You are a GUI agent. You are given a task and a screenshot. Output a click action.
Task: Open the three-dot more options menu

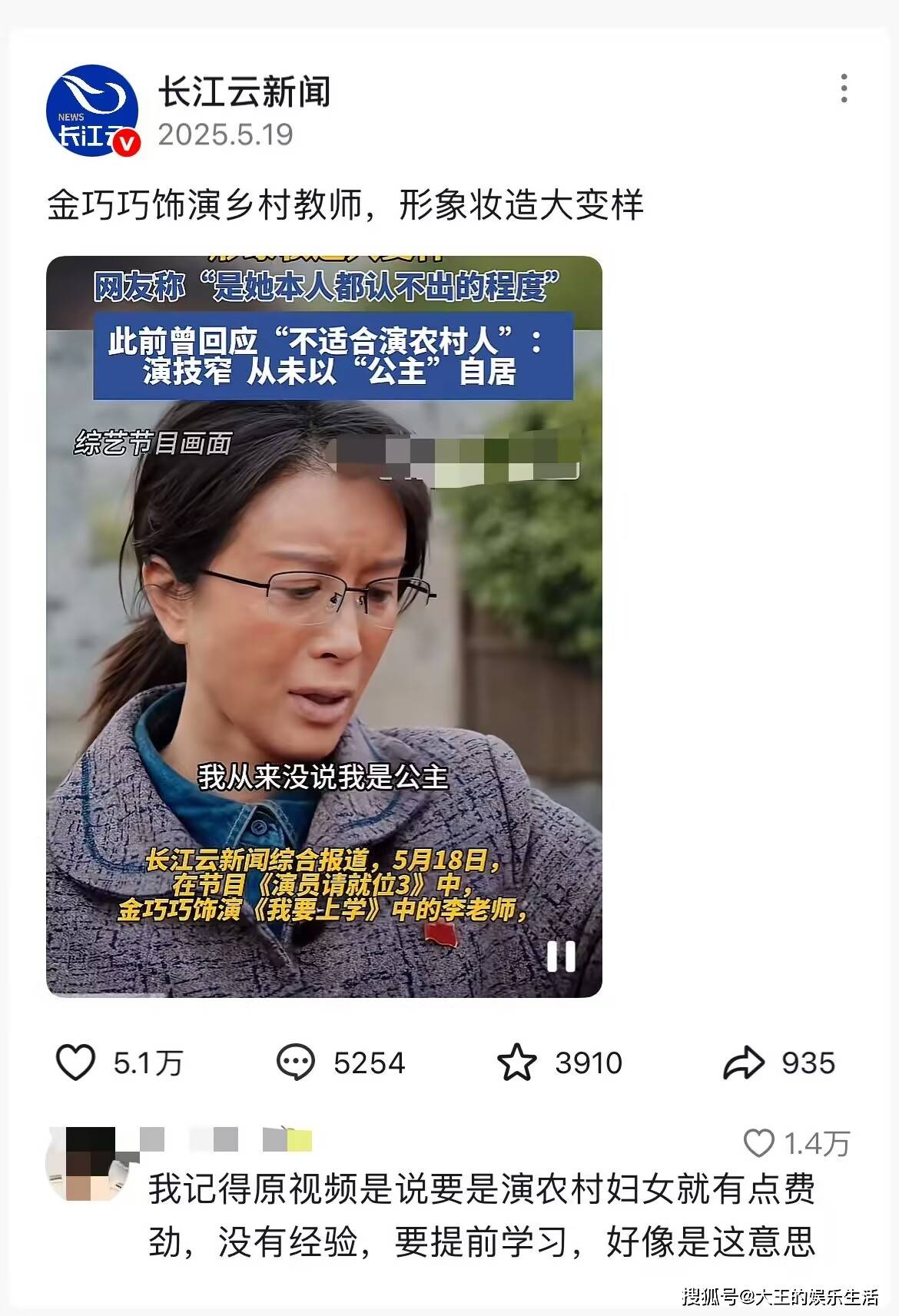pyautogui.click(x=844, y=88)
